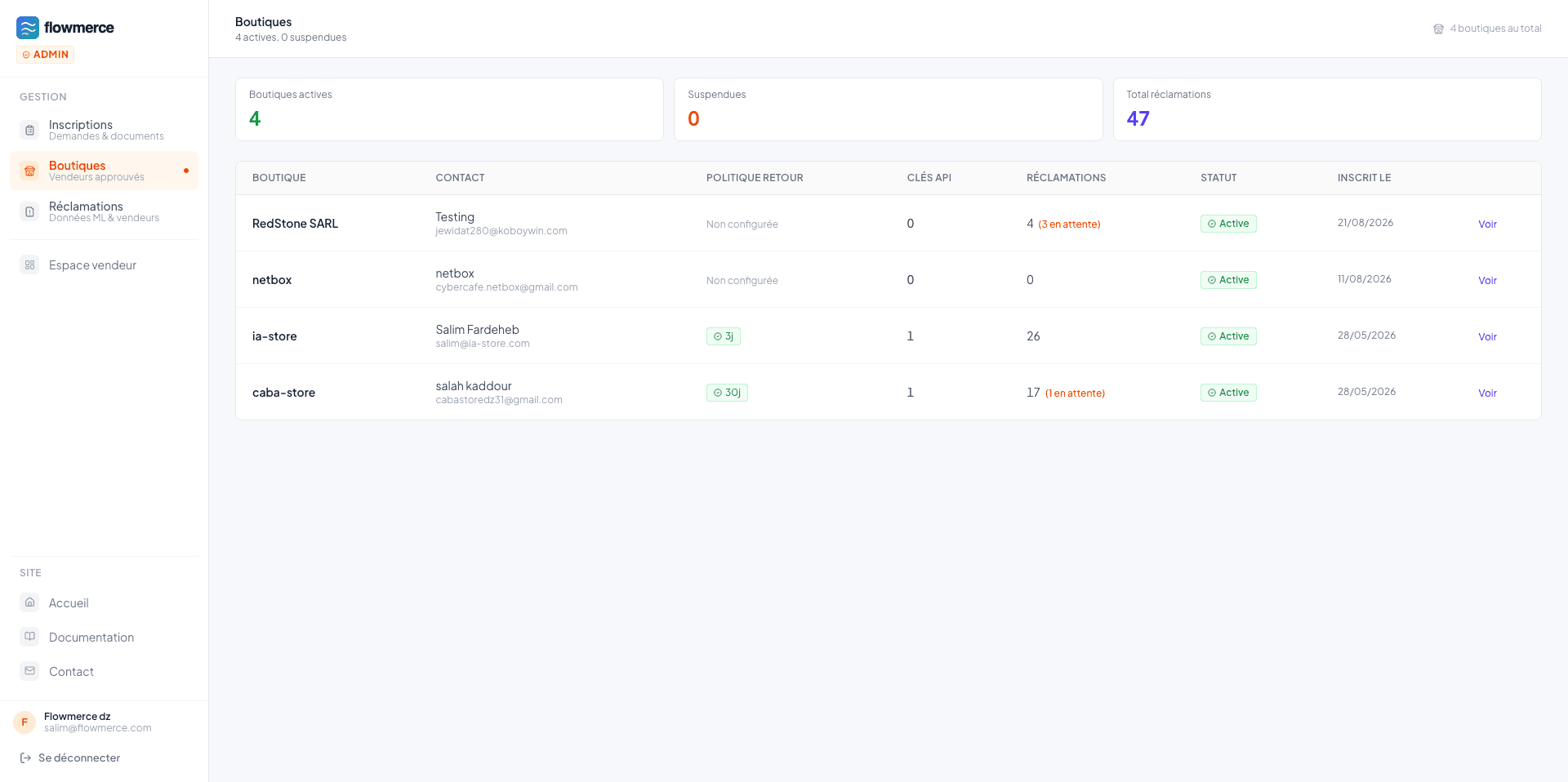This screenshot has height=782, width=1568.
Task: Click the 30j return policy badge
Action: [x=727, y=393]
